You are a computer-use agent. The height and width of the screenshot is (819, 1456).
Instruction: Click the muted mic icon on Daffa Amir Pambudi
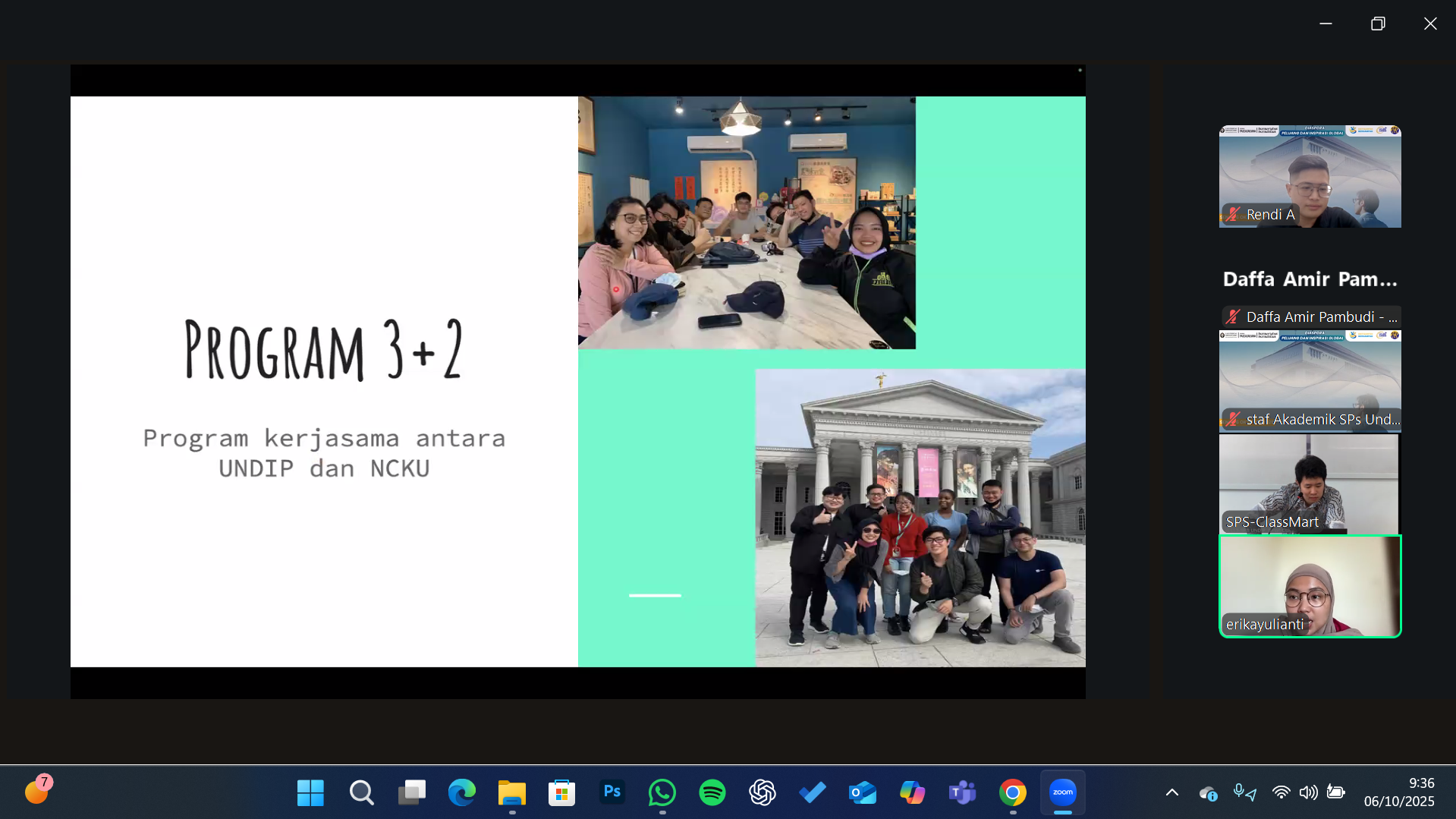pyautogui.click(x=1234, y=317)
